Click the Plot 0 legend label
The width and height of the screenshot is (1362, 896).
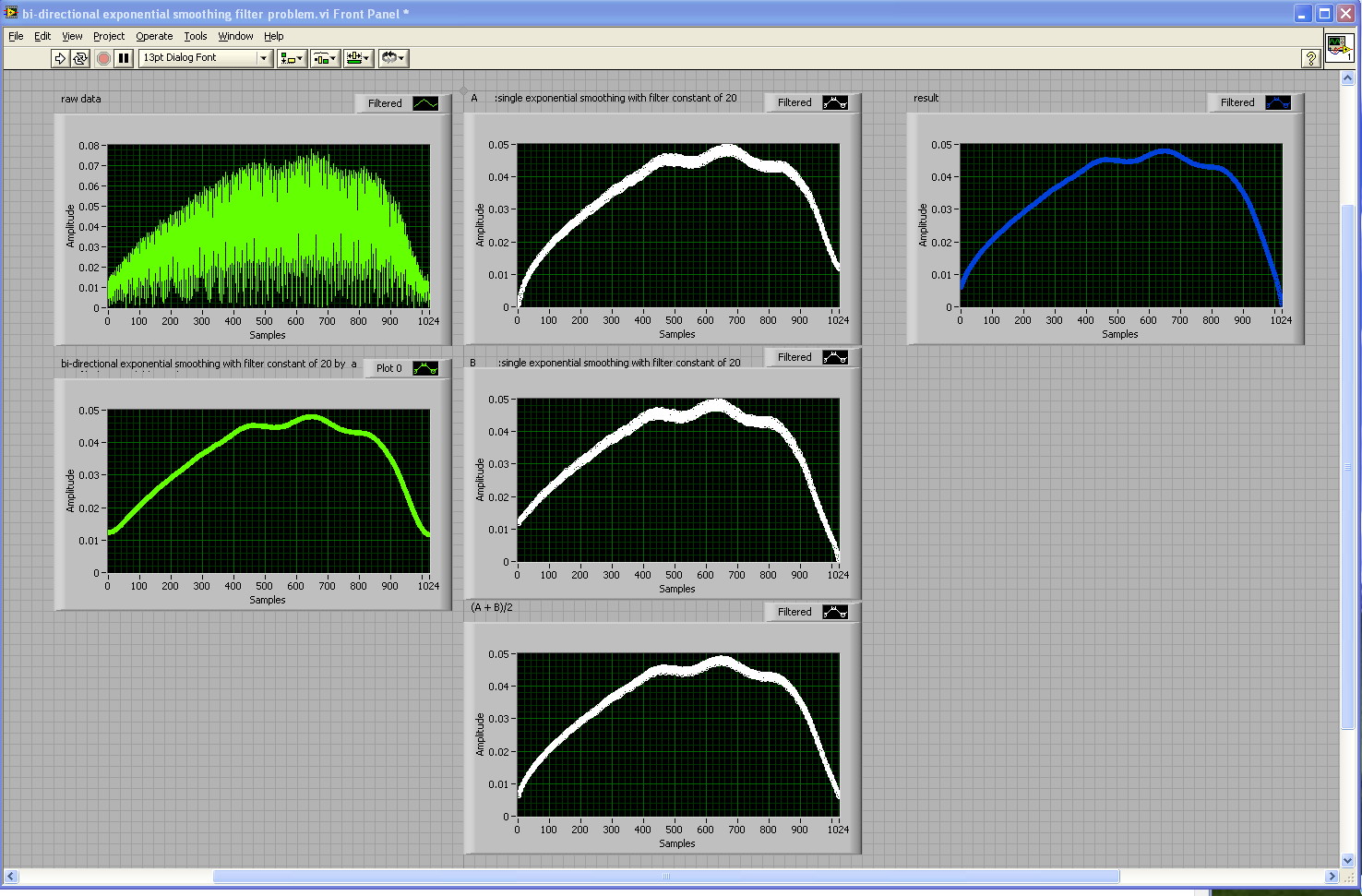tap(389, 368)
